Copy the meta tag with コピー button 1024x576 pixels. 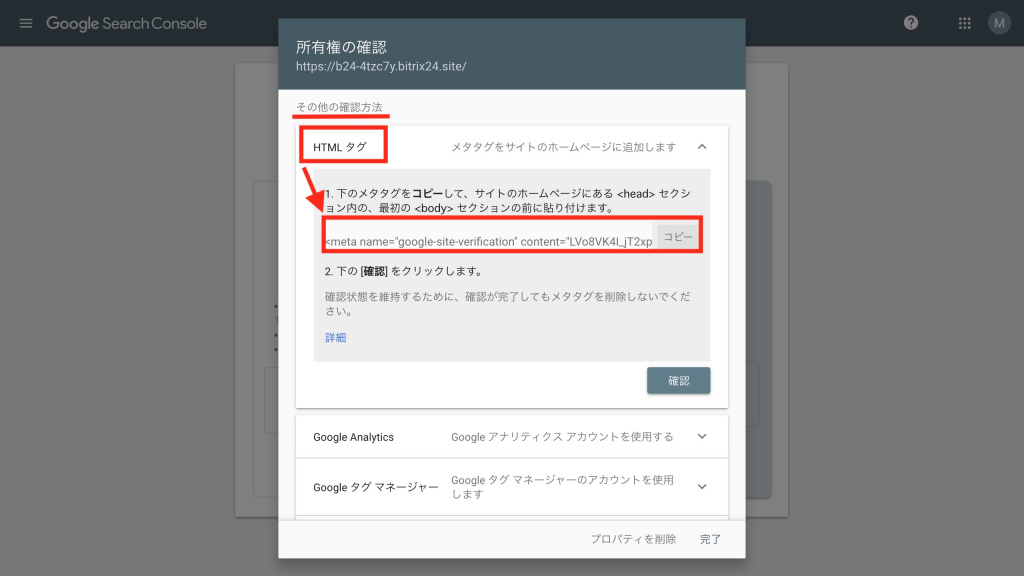tap(677, 236)
